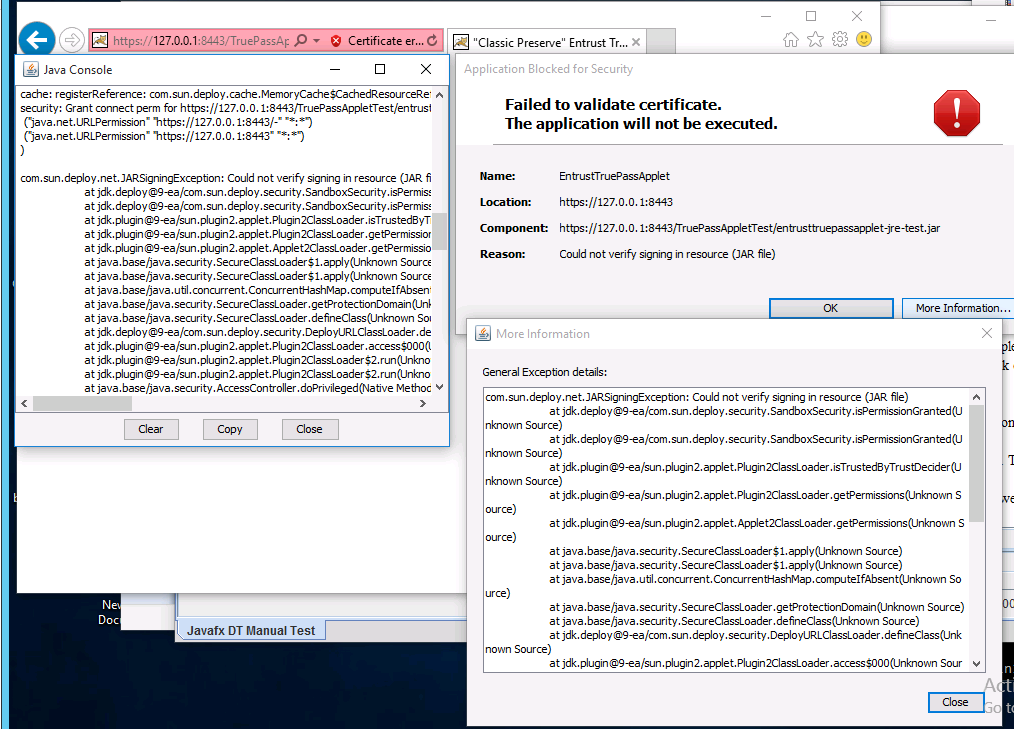Open the browser Home icon
Image resolution: width=1014 pixels, height=729 pixels.
tap(791, 39)
